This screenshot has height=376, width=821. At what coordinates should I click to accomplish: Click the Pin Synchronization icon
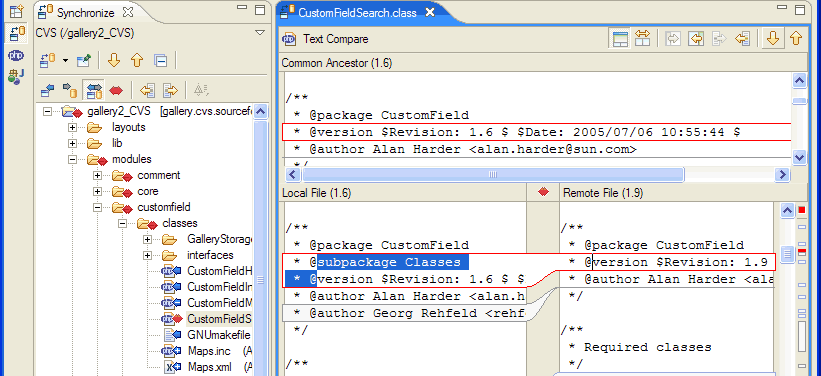[x=84, y=61]
